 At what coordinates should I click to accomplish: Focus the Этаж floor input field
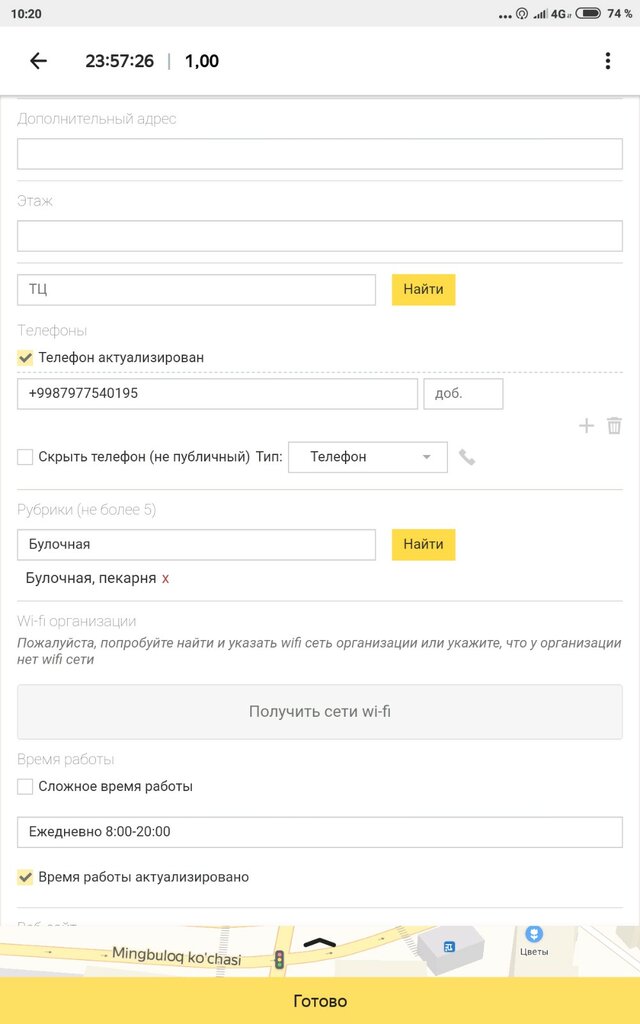click(320, 236)
